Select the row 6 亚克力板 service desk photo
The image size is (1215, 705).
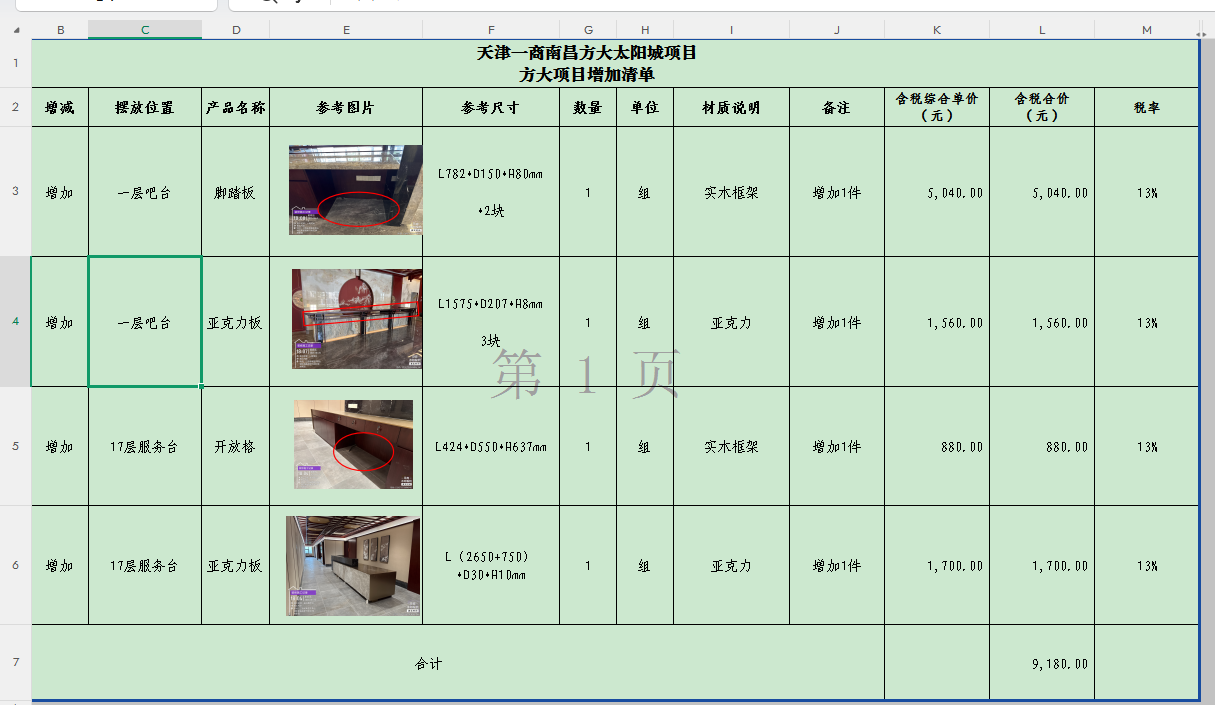(353, 566)
